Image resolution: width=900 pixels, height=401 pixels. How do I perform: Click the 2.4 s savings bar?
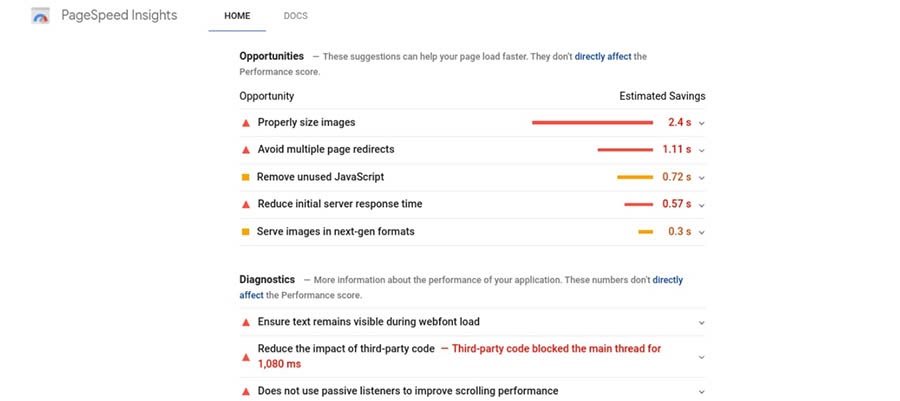[x=592, y=122]
